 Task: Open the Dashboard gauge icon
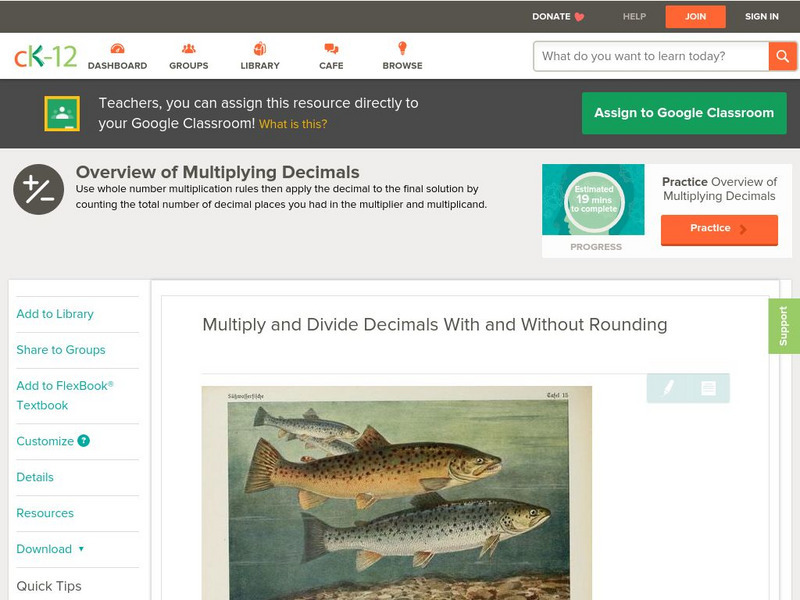click(x=117, y=49)
